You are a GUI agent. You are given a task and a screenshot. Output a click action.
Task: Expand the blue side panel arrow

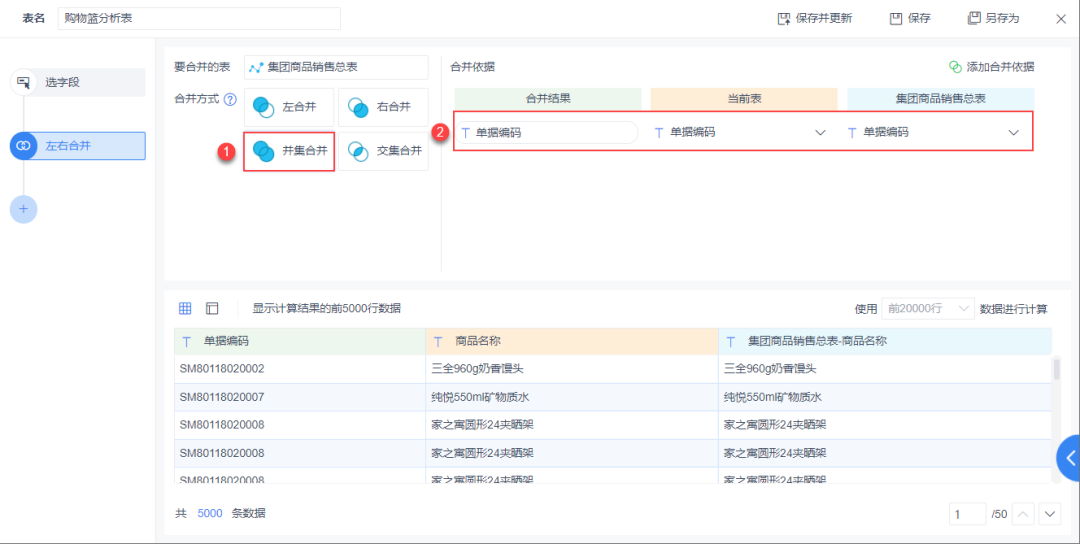point(1070,458)
